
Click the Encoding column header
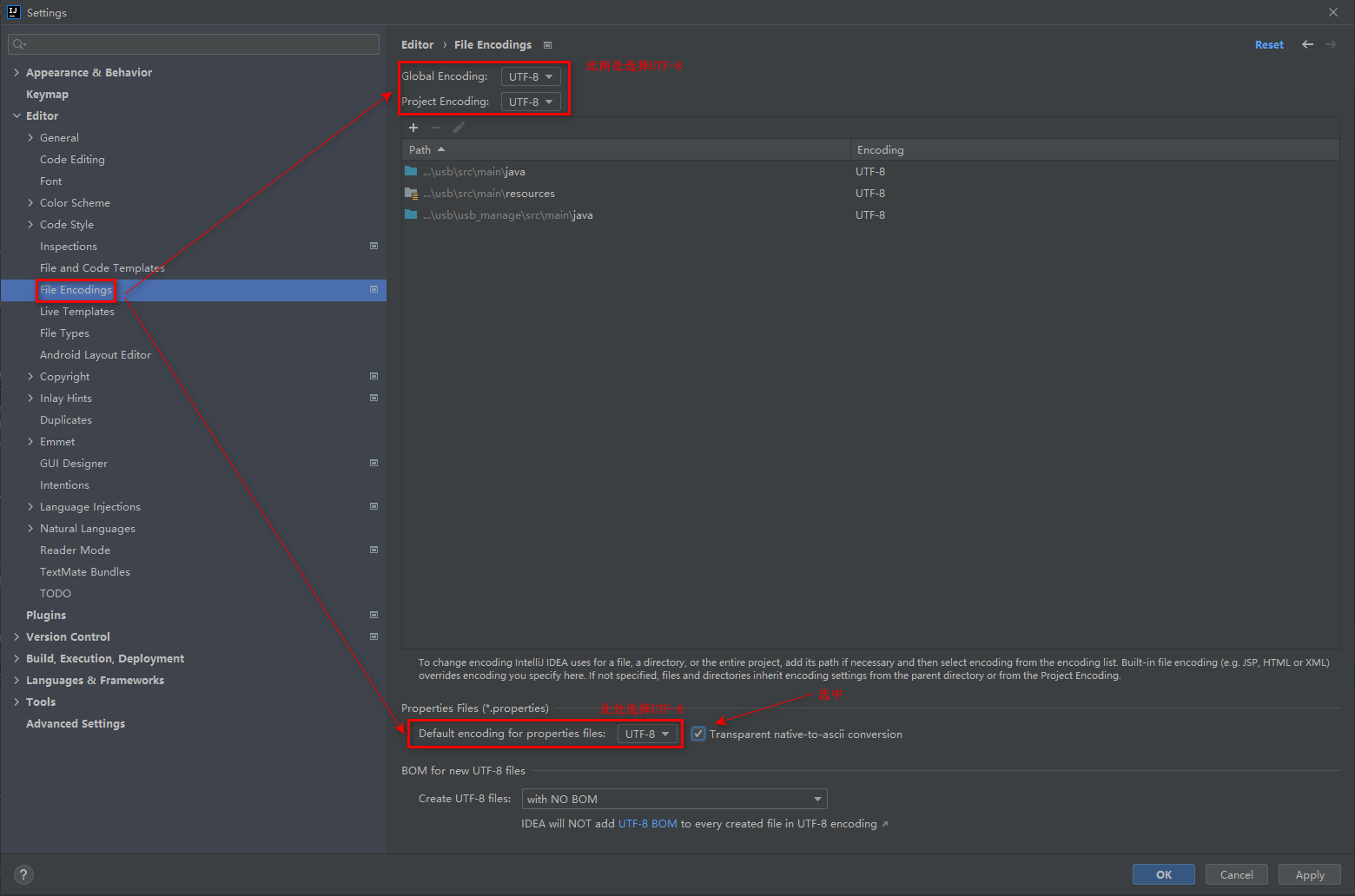click(x=1094, y=149)
